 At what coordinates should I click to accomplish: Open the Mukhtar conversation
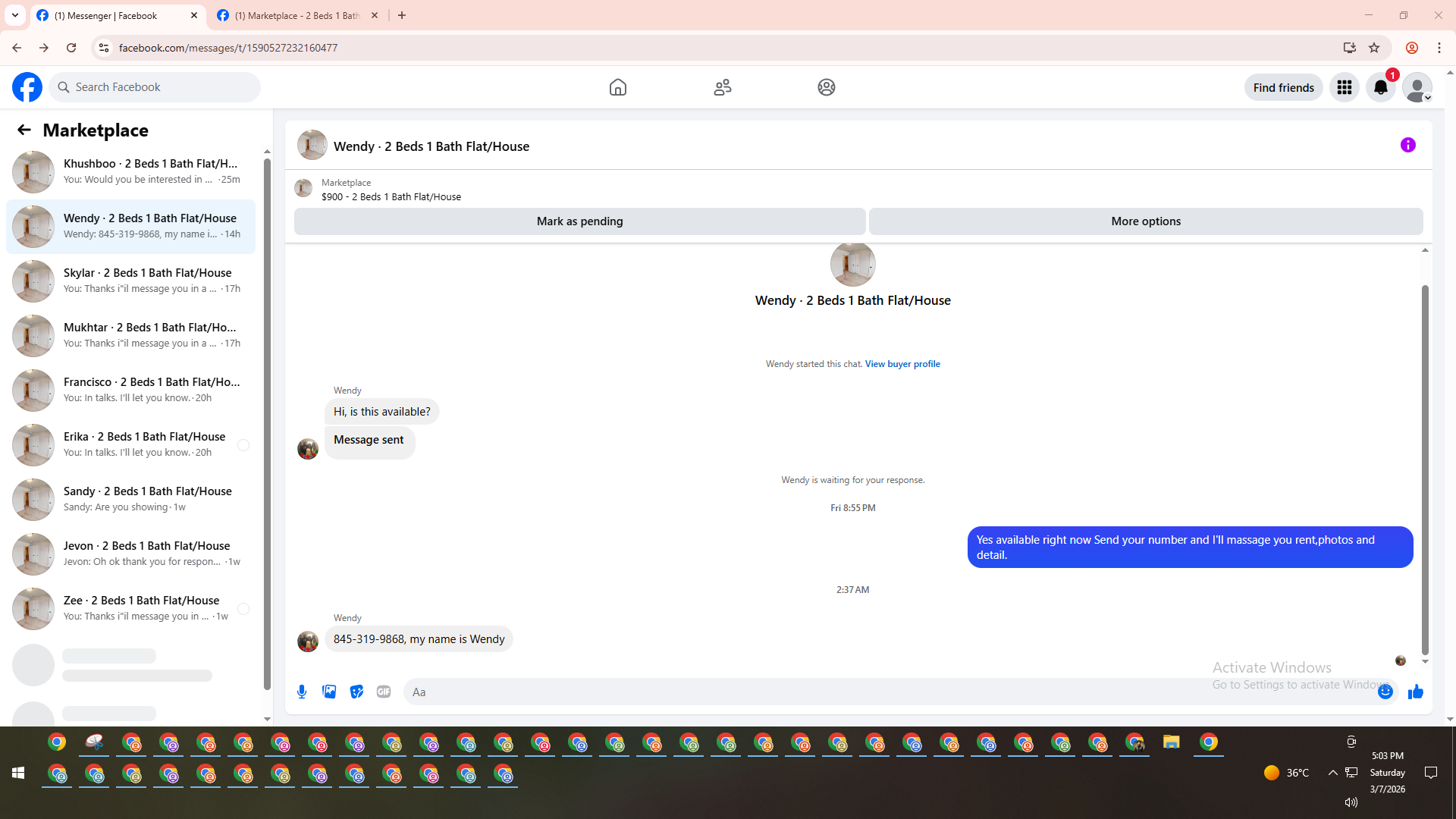click(130, 335)
